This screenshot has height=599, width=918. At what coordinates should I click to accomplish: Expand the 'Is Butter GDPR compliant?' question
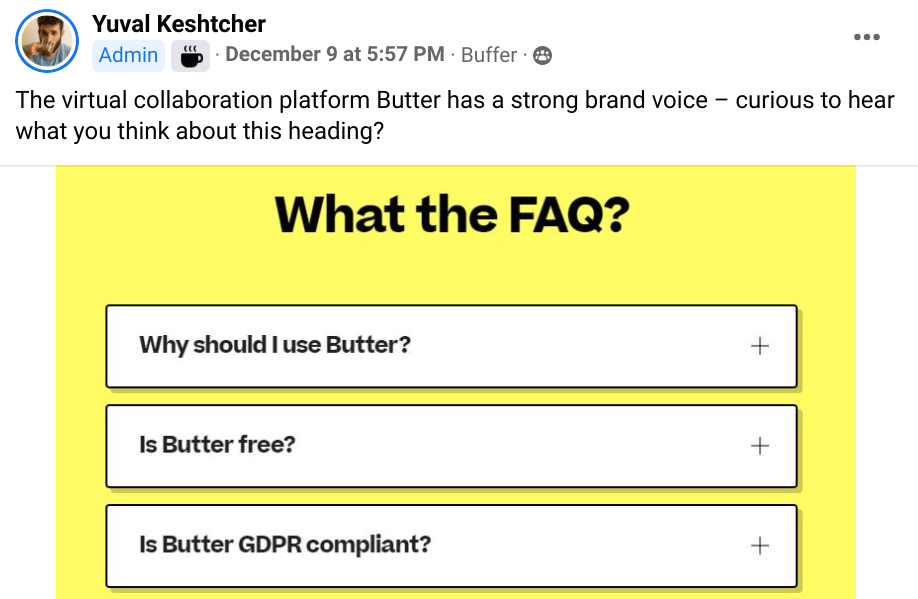pos(285,546)
